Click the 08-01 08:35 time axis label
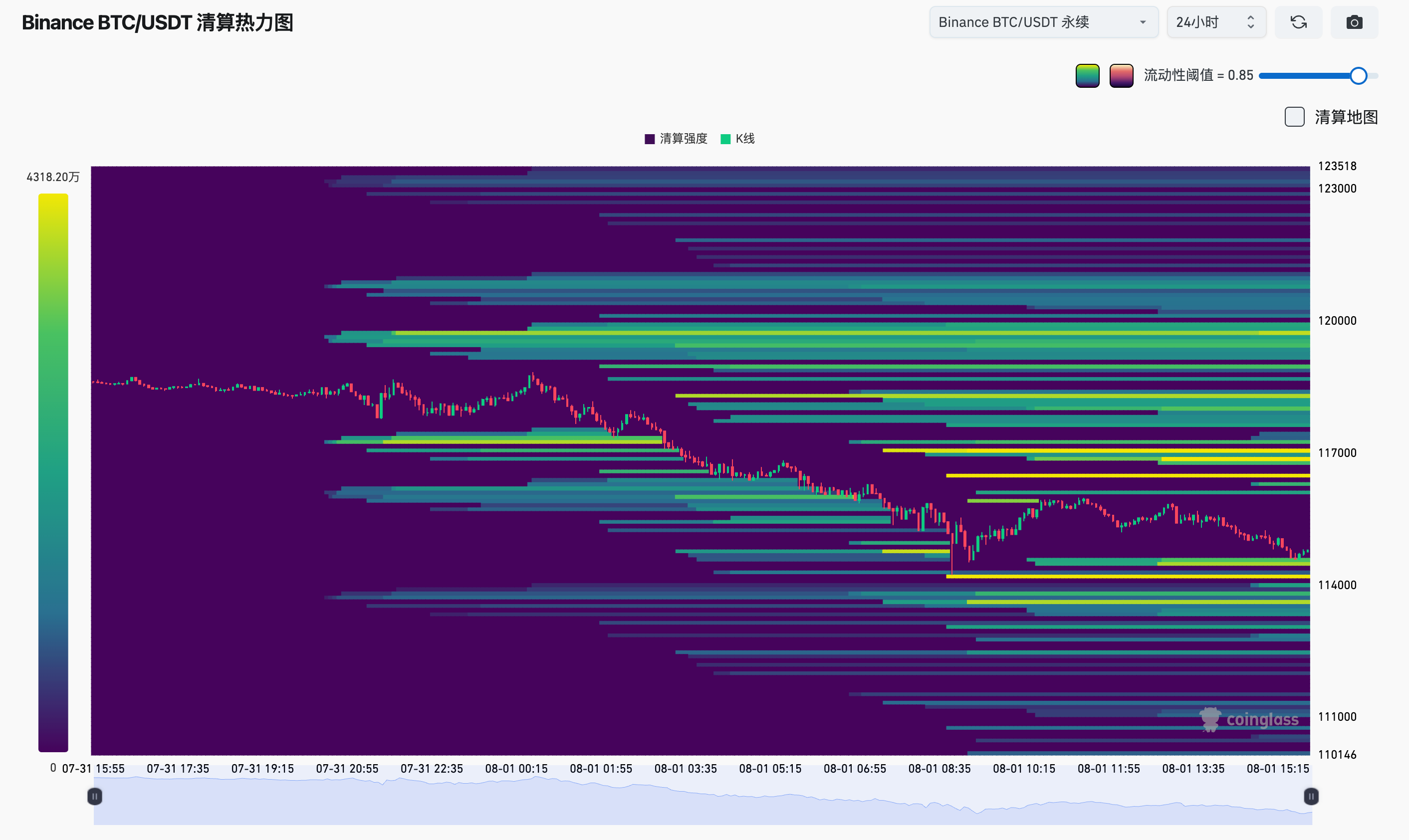 point(939,769)
